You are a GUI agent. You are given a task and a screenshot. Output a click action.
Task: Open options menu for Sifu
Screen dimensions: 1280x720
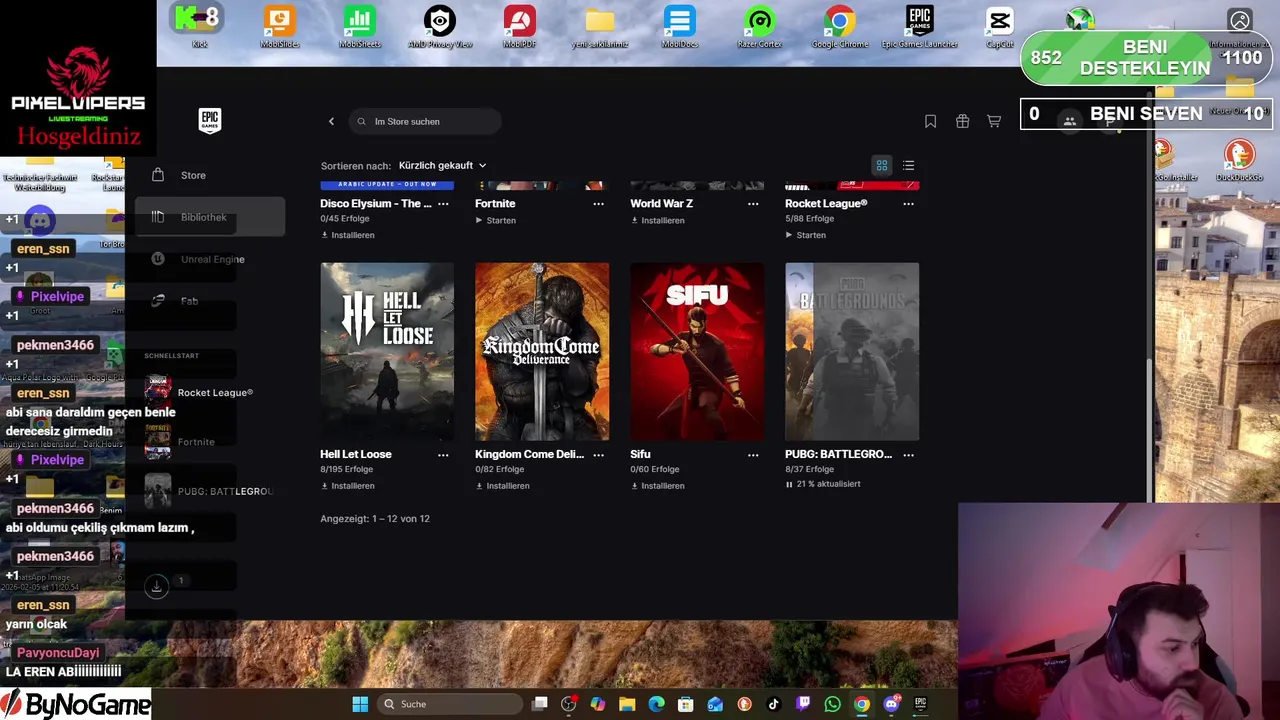click(x=753, y=454)
